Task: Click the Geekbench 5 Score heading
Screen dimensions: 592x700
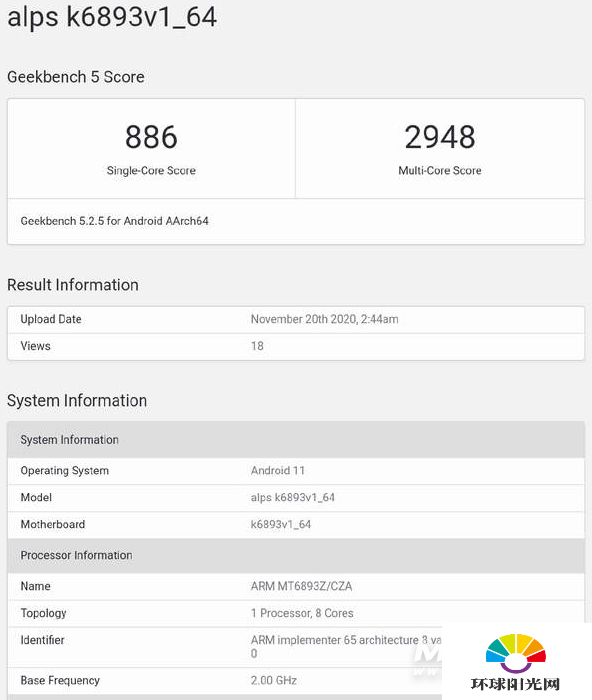Action: coord(76,77)
